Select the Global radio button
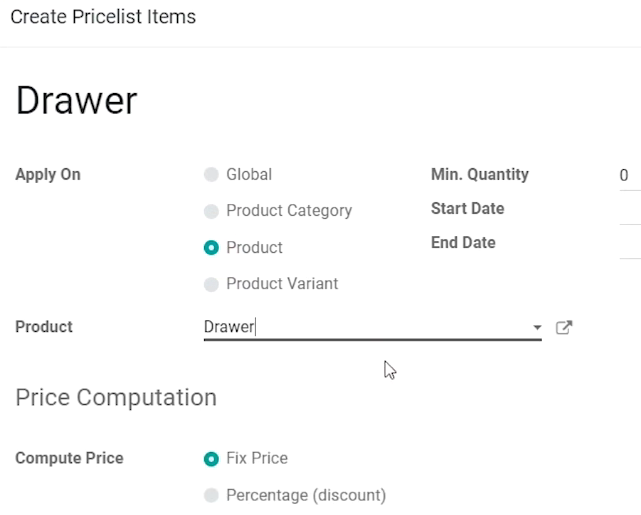 [211, 175]
